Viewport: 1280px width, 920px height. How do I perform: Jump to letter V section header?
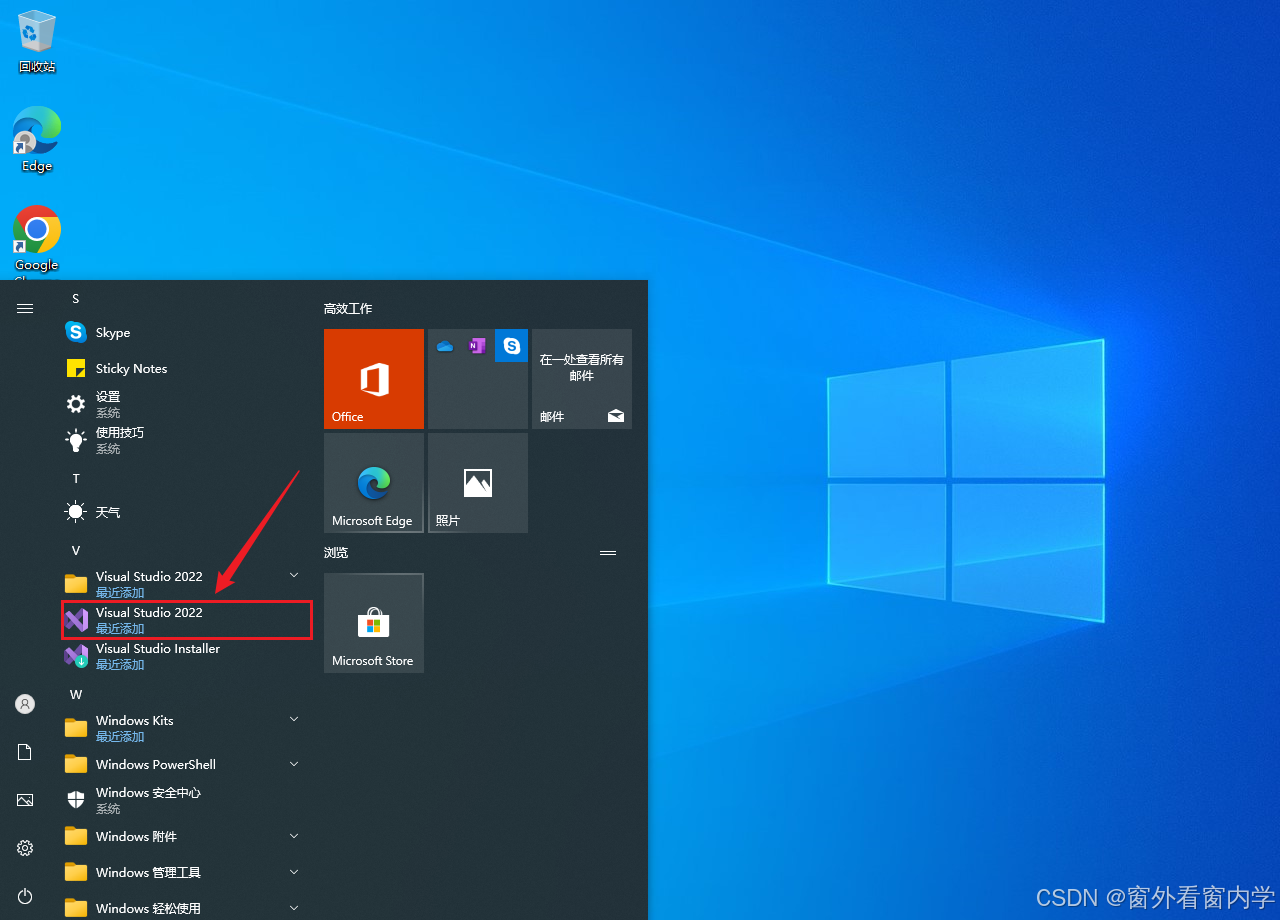tap(75, 550)
